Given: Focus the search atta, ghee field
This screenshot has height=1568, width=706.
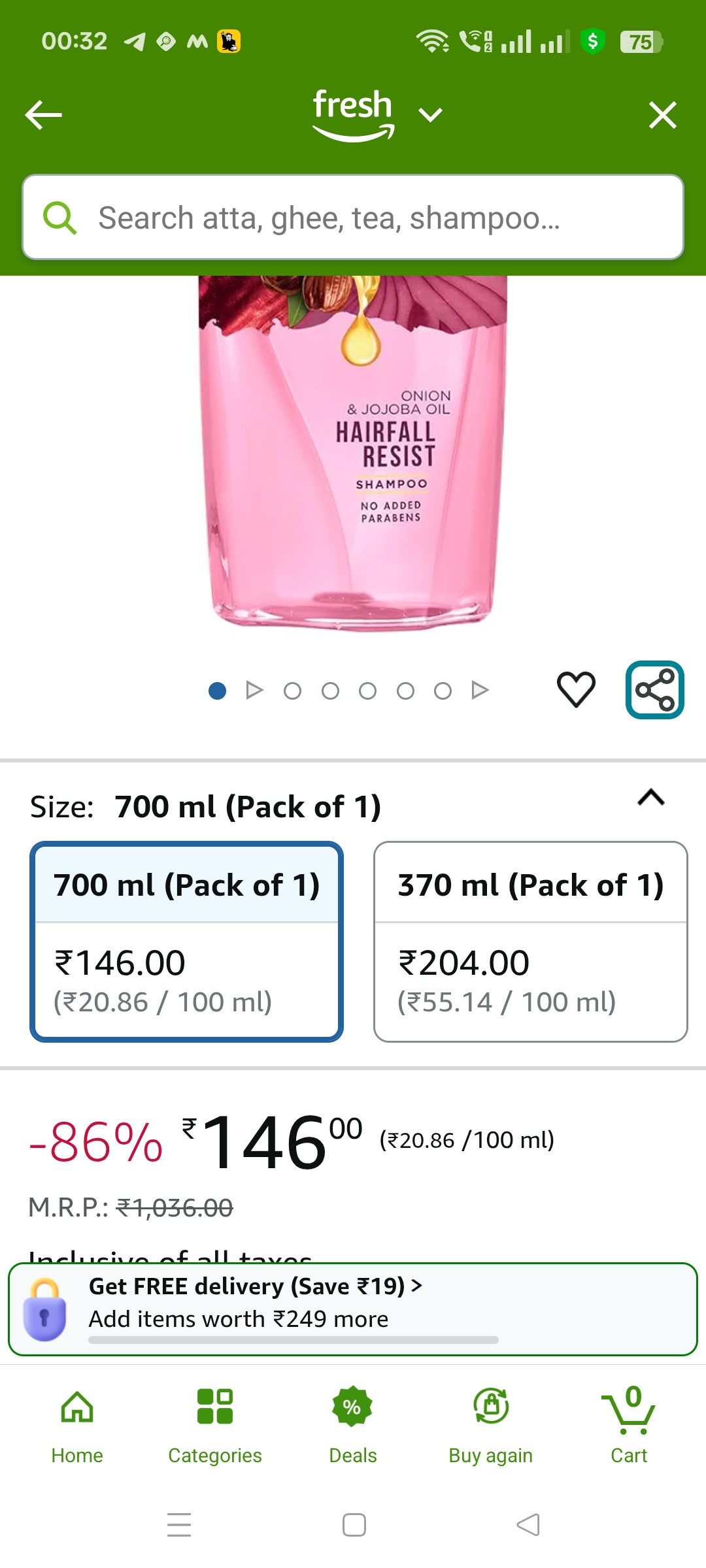Looking at the screenshot, I should (x=366, y=218).
